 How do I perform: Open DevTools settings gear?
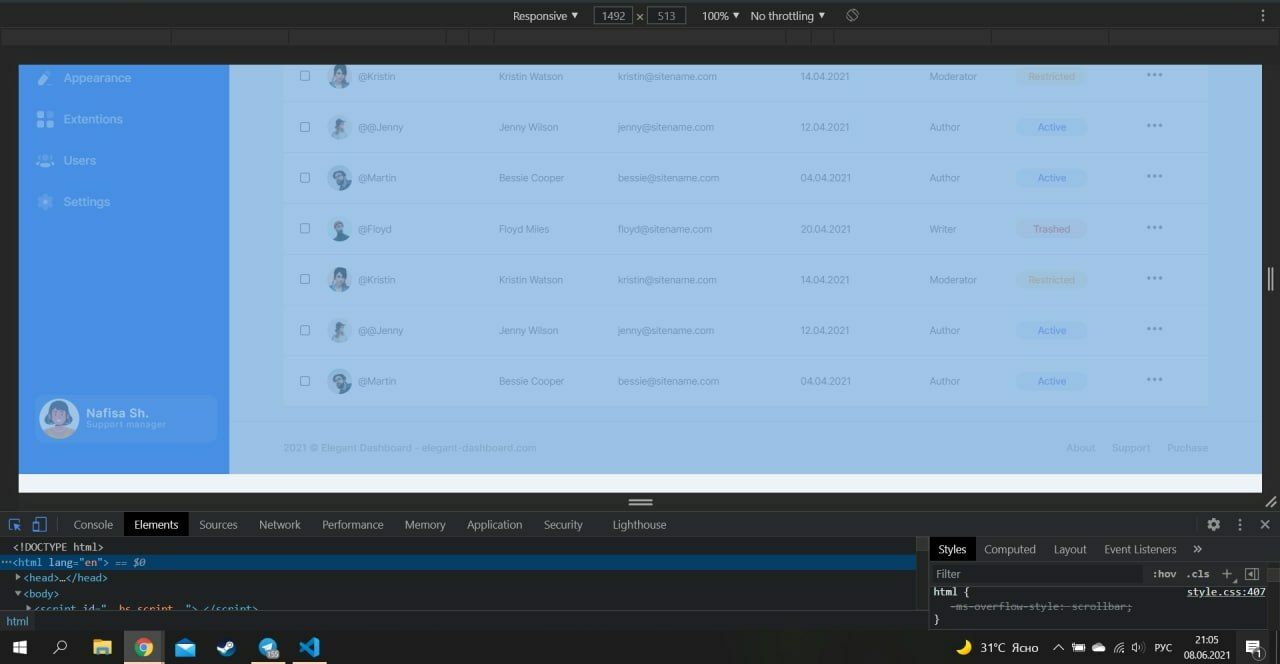1213,524
